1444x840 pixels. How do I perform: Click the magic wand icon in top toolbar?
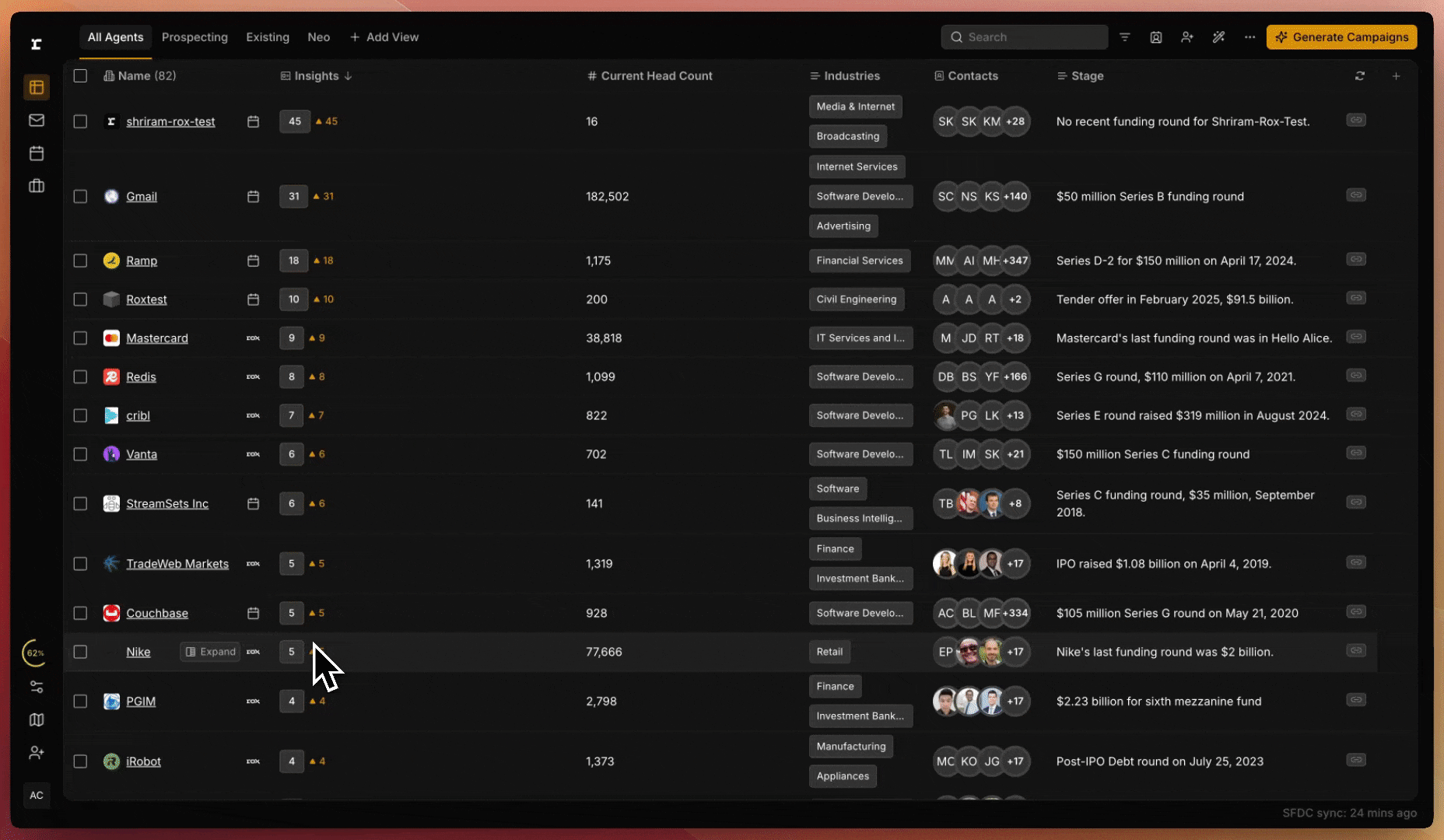click(x=1218, y=37)
